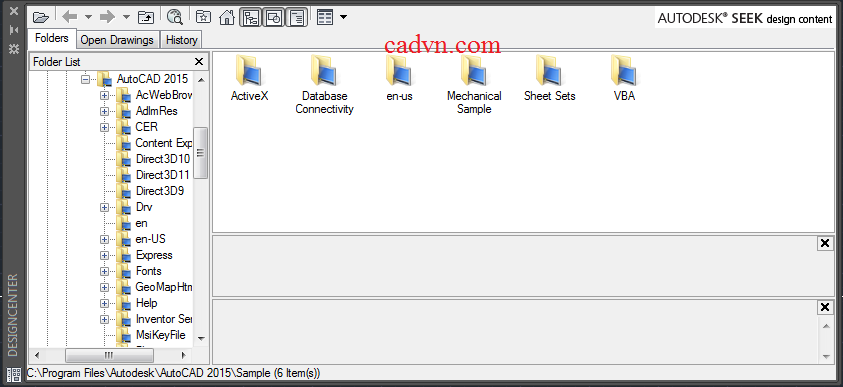Open palette Properties gear icon
This screenshot has width=843, height=387.
[x=14, y=49]
